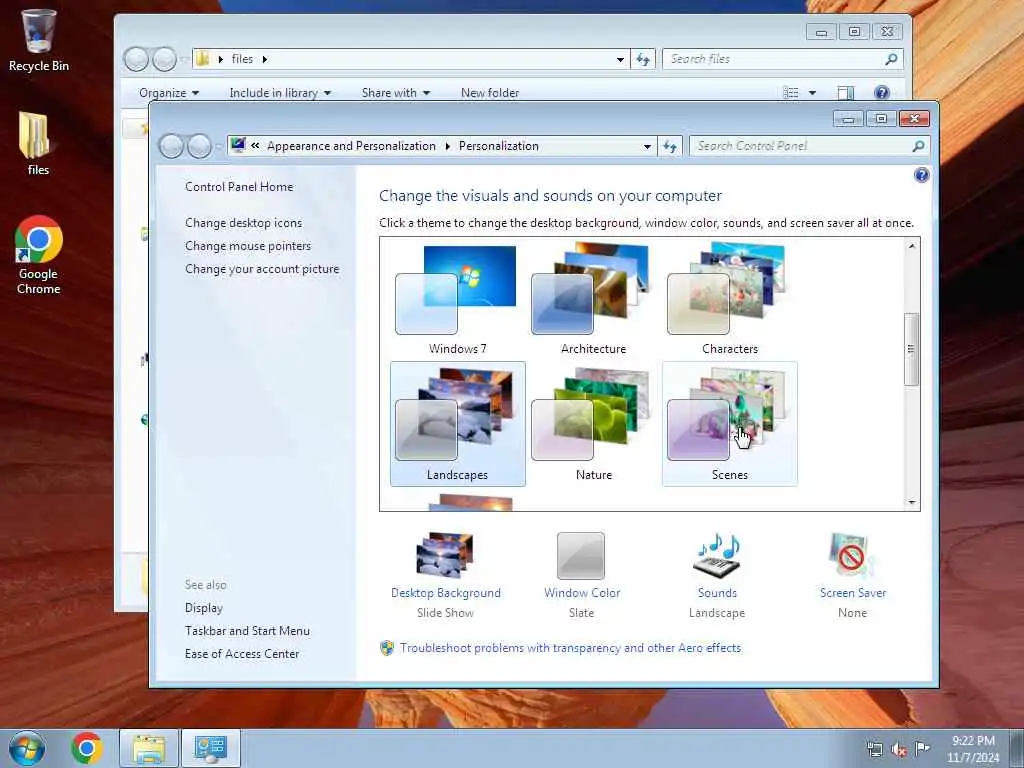Image resolution: width=1024 pixels, height=768 pixels.
Task: Open the Recycle Bin desktop icon
Action: (38, 40)
